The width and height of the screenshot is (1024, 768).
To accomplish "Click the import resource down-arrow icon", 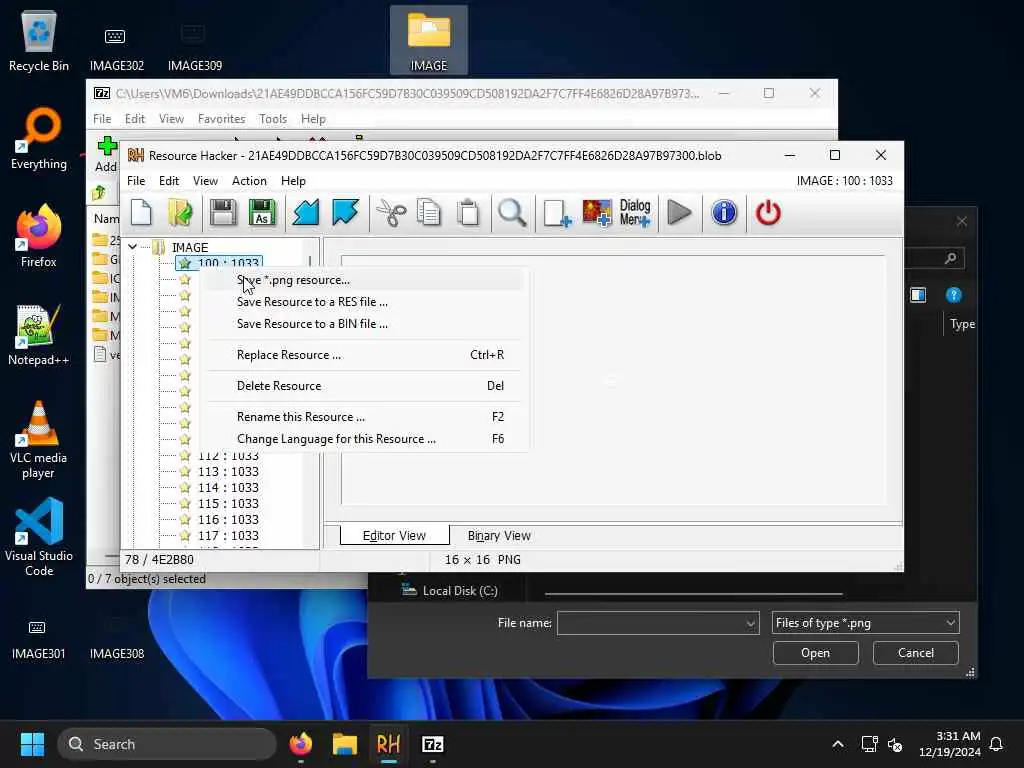I will coord(306,213).
